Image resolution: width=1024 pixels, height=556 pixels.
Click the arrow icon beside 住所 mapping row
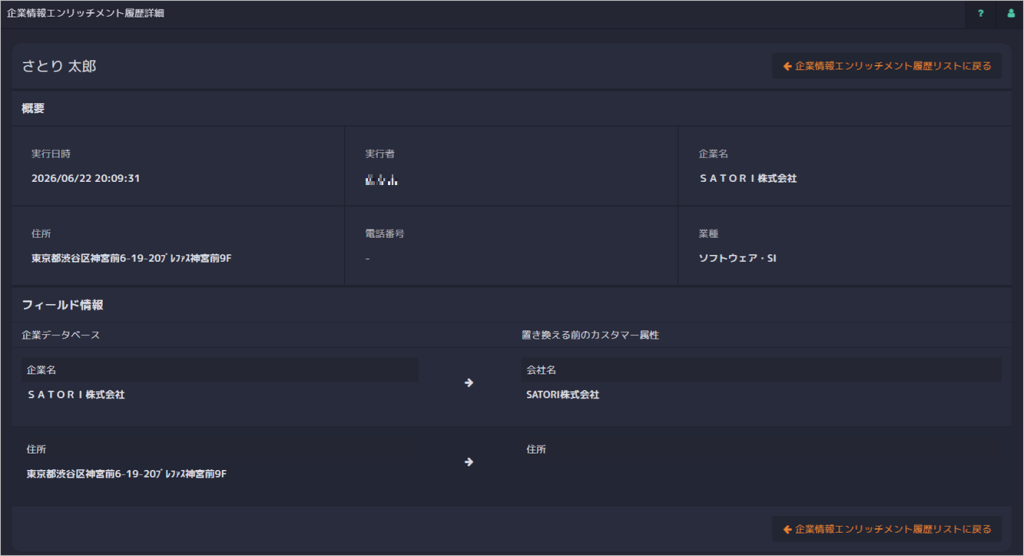[x=469, y=462]
